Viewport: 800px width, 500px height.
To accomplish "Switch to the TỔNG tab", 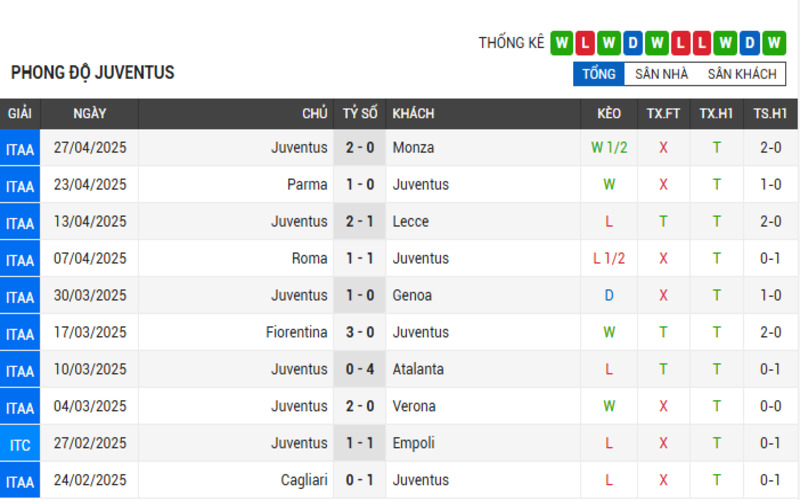I will 598,74.
